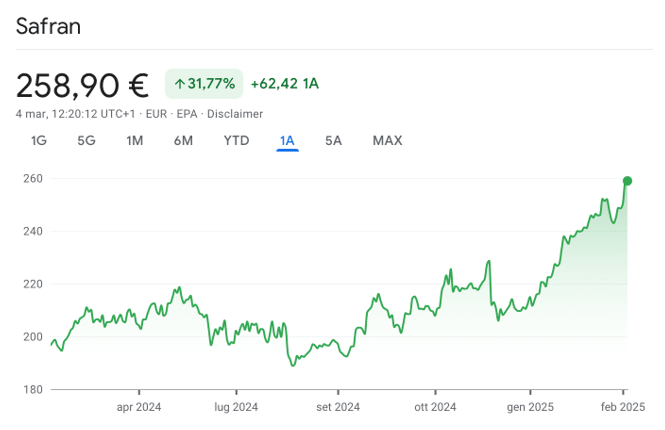
Task: Click the Safran title
Action: [48, 26]
